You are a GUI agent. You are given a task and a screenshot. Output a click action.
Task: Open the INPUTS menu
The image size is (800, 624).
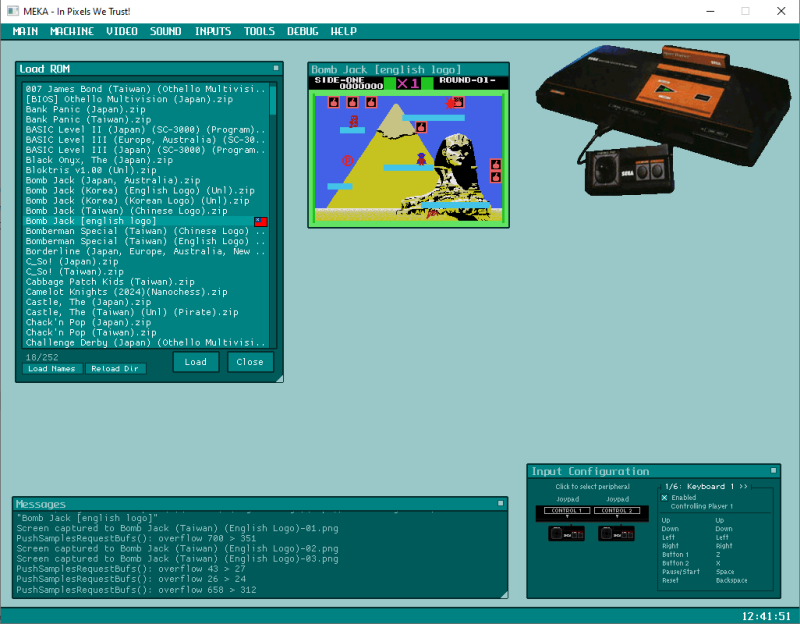click(213, 31)
